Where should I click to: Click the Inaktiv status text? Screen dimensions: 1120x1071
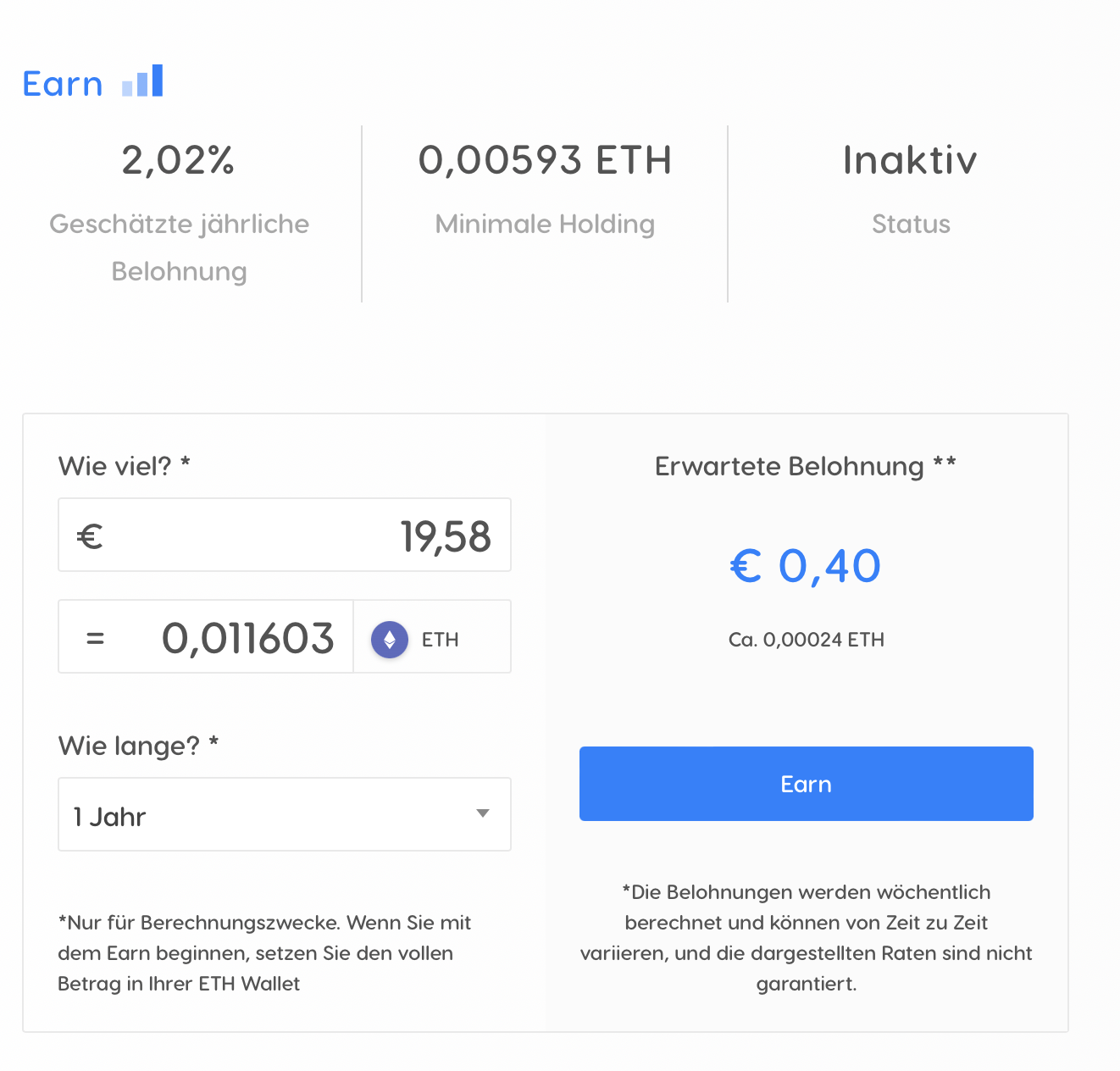click(x=911, y=160)
